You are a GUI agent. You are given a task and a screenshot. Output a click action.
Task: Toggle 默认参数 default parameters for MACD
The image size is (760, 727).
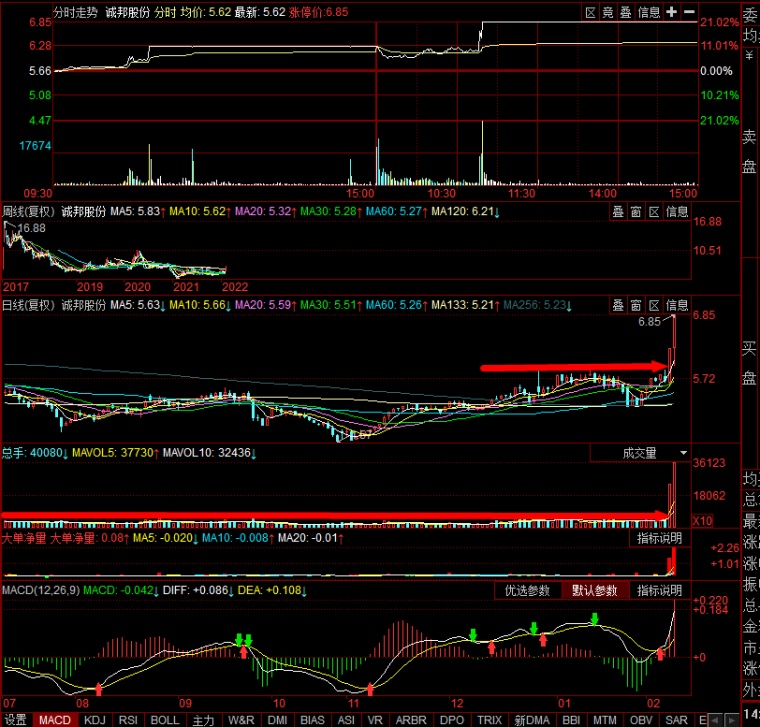tap(596, 590)
